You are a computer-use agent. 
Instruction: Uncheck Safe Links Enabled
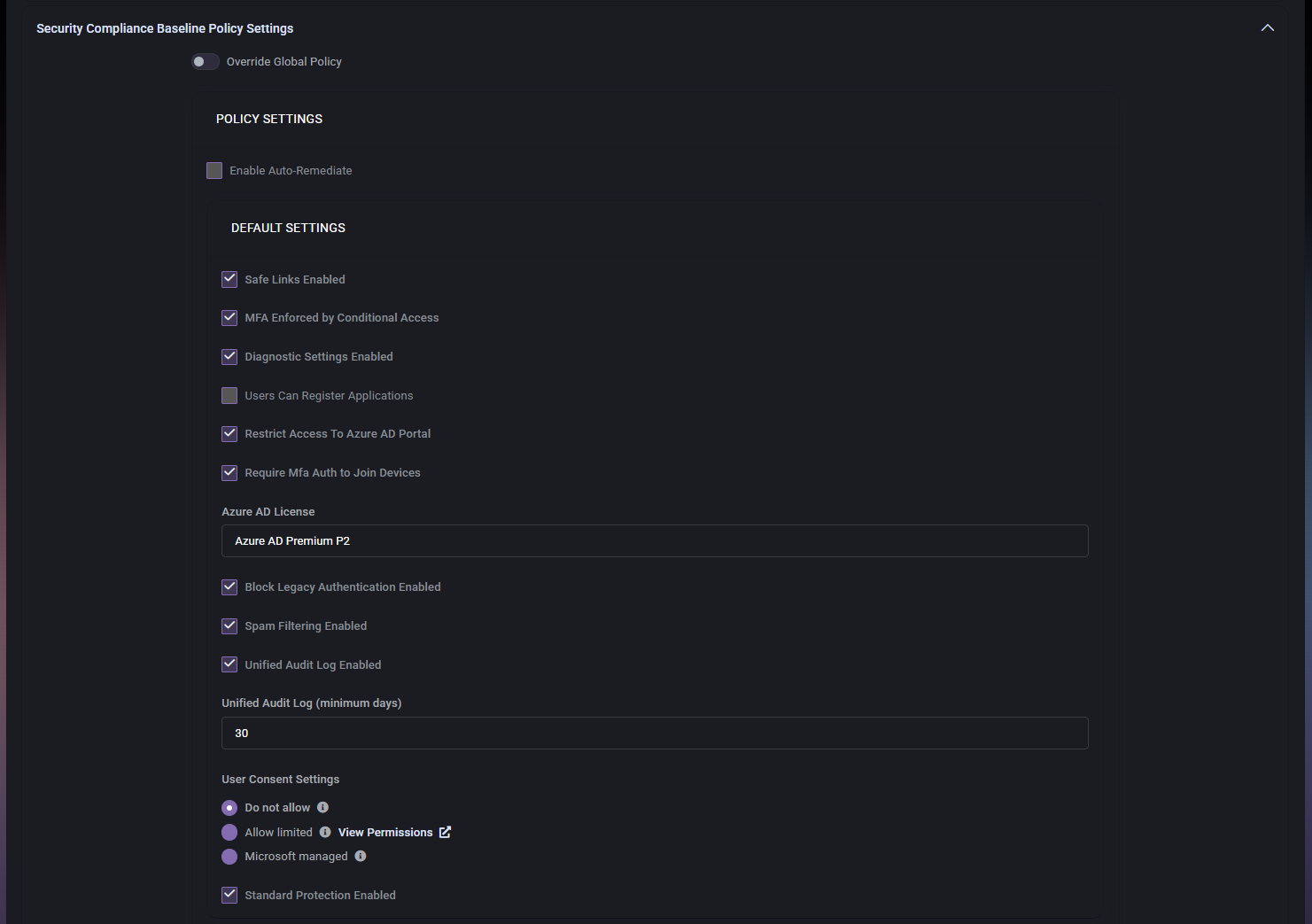pyautogui.click(x=229, y=279)
